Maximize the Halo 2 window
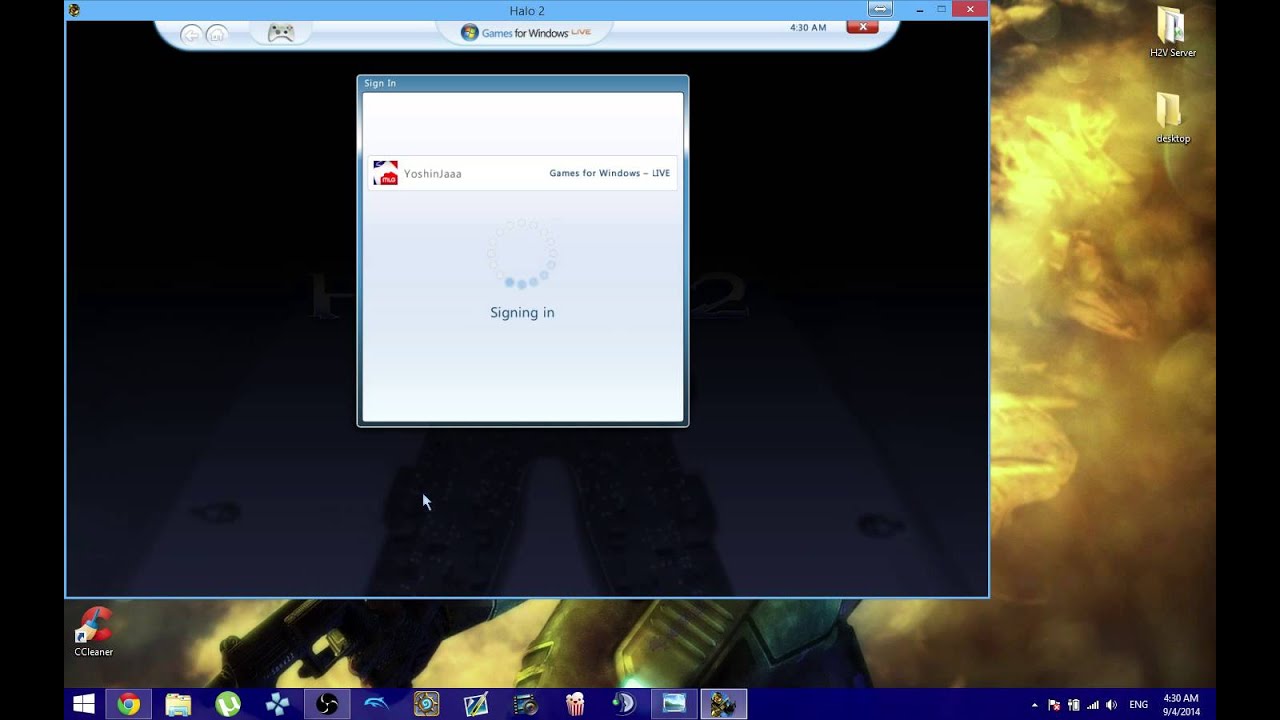This screenshot has width=1280, height=720. pos(942,9)
